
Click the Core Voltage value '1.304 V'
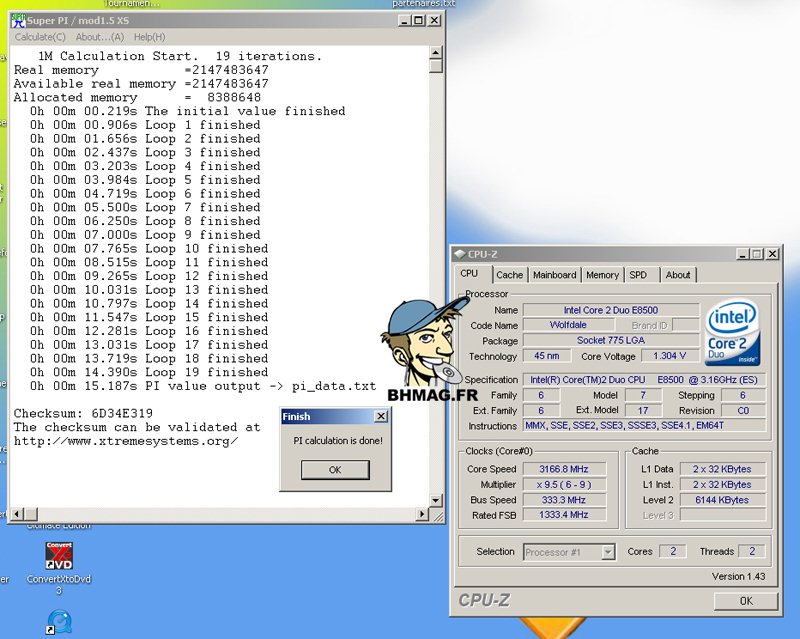669,356
